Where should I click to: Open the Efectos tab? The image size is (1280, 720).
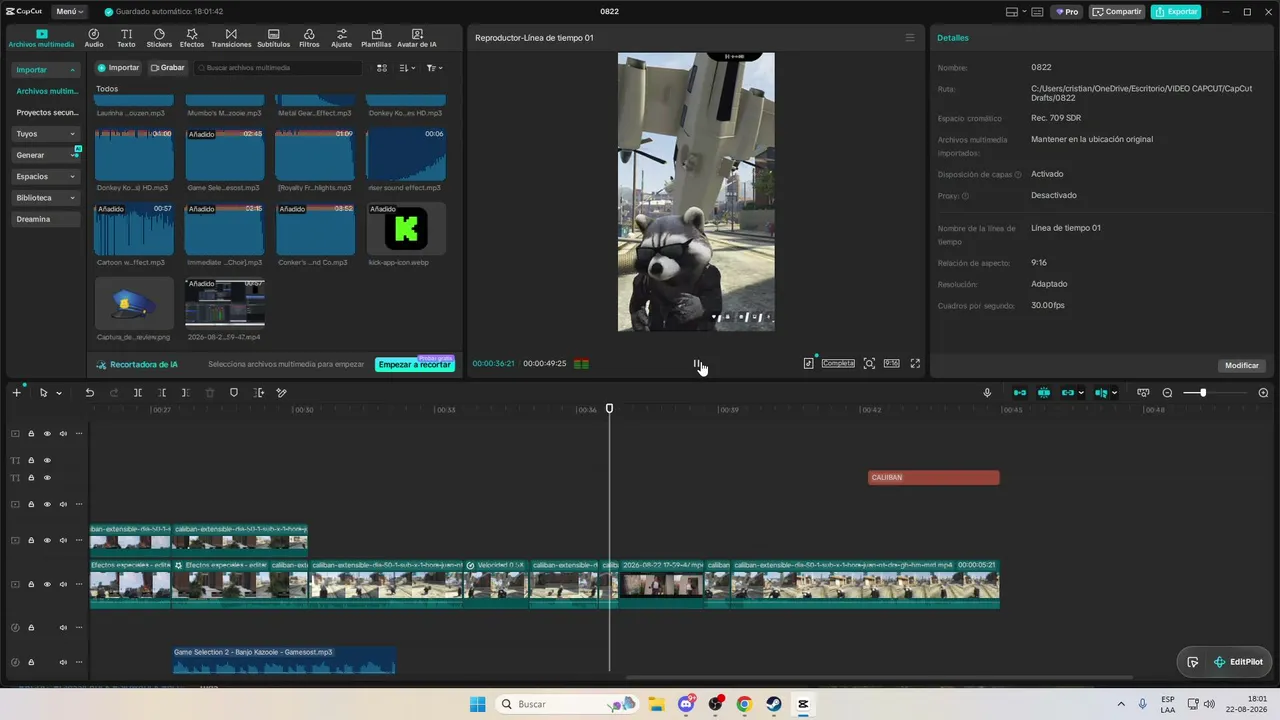(192, 38)
